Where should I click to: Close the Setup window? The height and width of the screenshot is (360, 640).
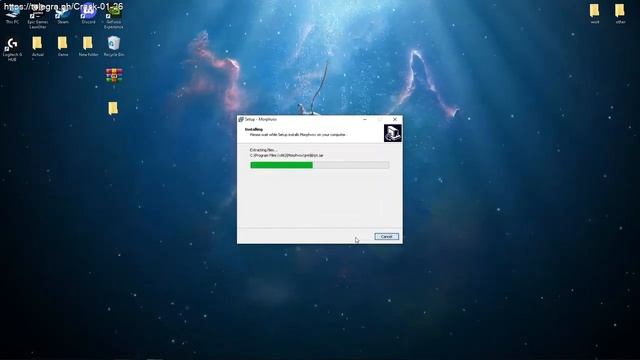[395, 119]
